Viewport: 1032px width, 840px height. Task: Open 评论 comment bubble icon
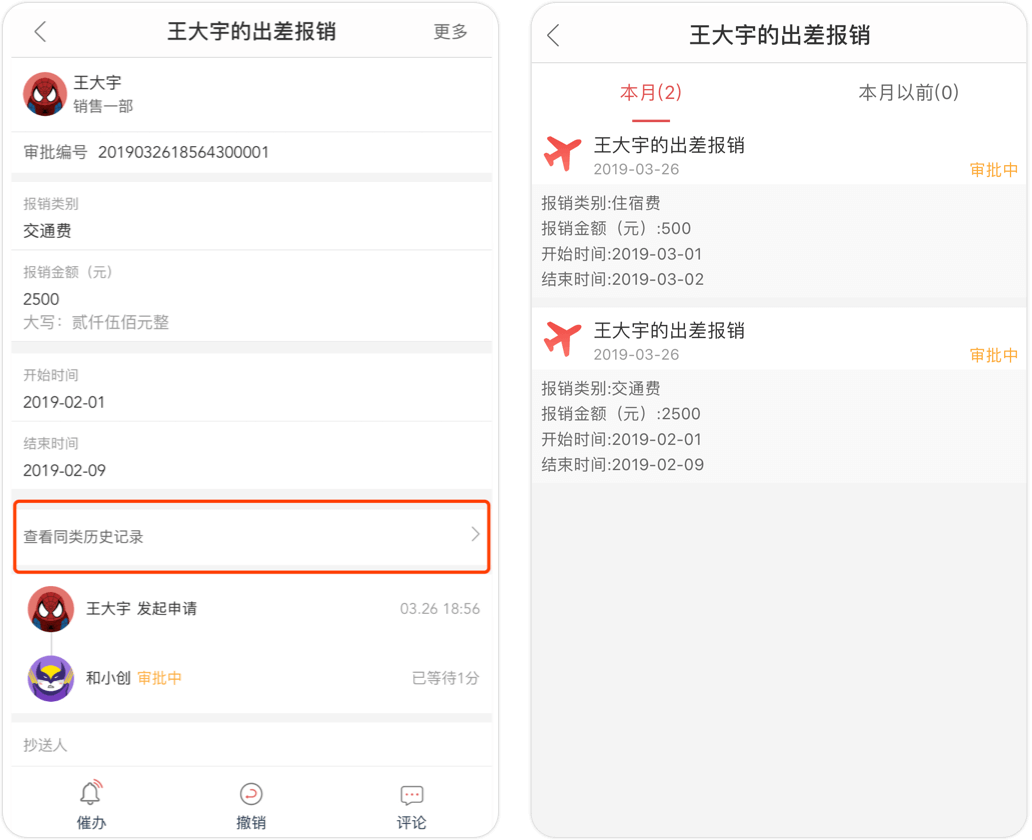pyautogui.click(x=412, y=795)
